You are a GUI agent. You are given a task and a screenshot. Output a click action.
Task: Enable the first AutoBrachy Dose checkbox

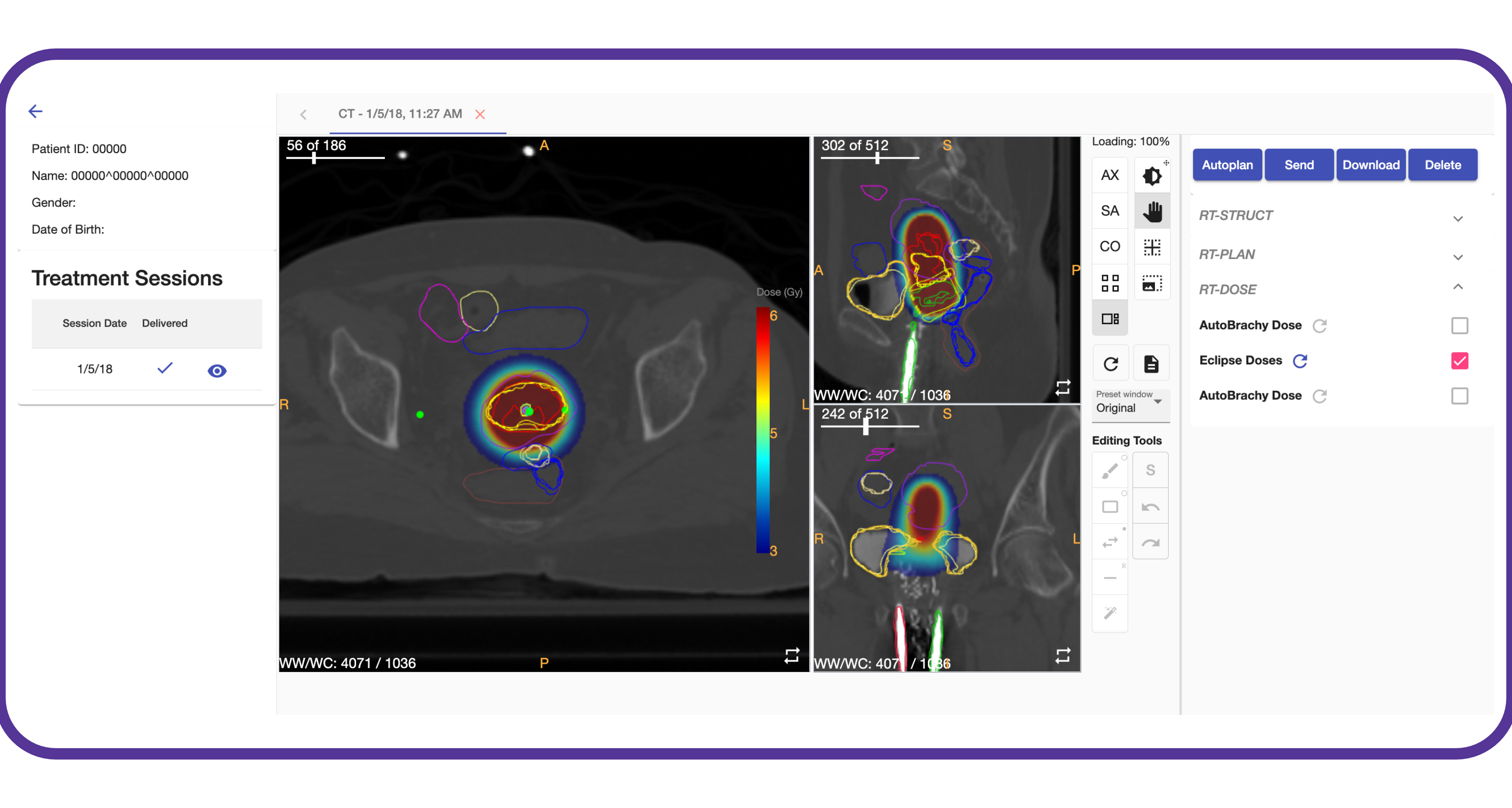[x=1459, y=326]
